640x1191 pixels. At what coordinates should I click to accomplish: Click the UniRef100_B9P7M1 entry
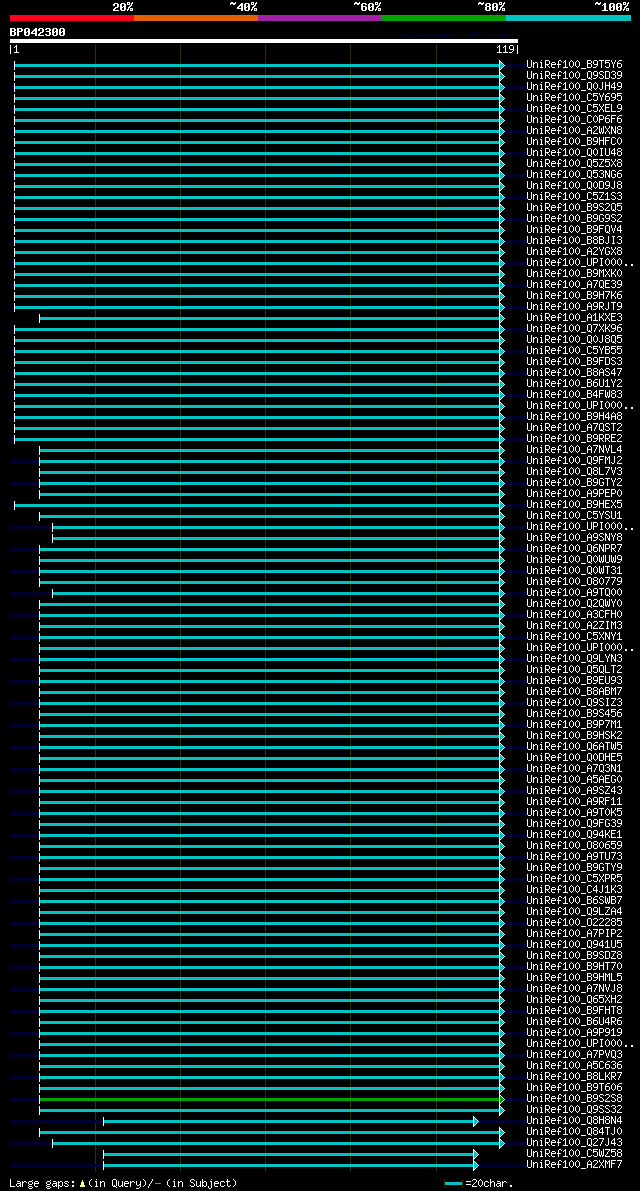[574, 725]
